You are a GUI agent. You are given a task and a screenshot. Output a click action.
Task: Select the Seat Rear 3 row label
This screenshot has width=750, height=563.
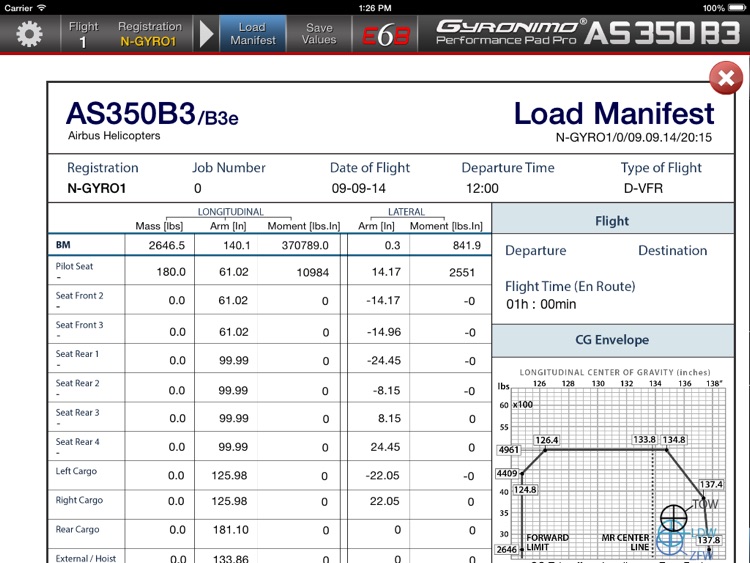77,413
